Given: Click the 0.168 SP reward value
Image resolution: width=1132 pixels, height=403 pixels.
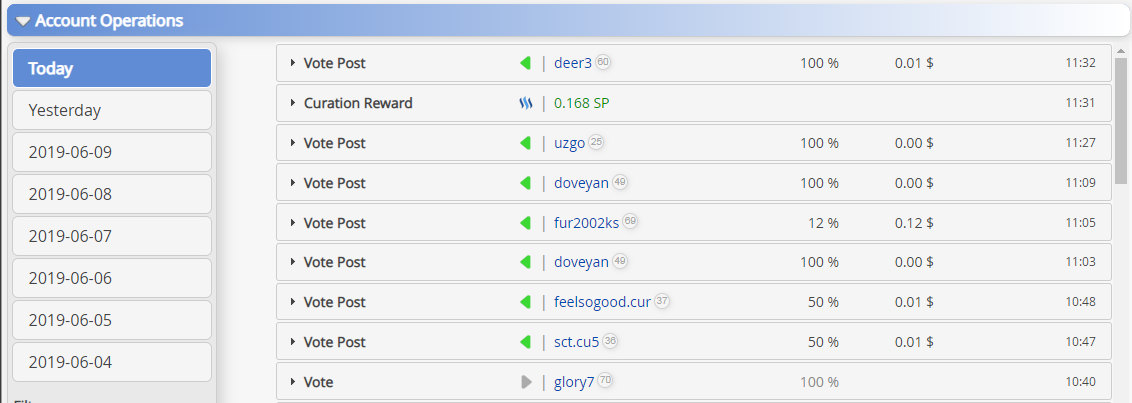Looking at the screenshot, I should click(582, 103).
